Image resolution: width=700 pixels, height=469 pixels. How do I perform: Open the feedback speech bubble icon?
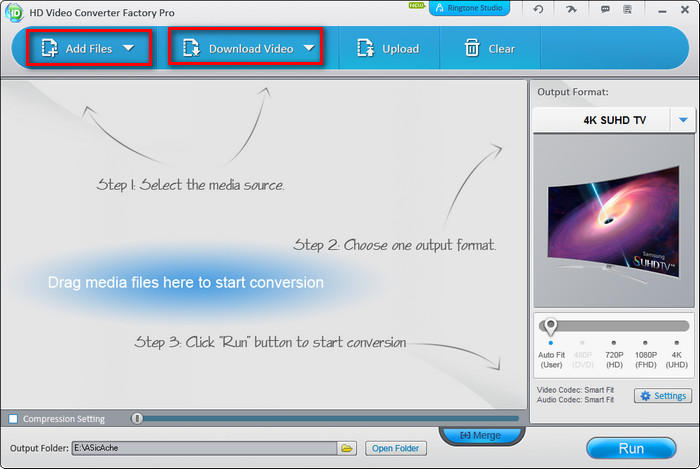(605, 9)
